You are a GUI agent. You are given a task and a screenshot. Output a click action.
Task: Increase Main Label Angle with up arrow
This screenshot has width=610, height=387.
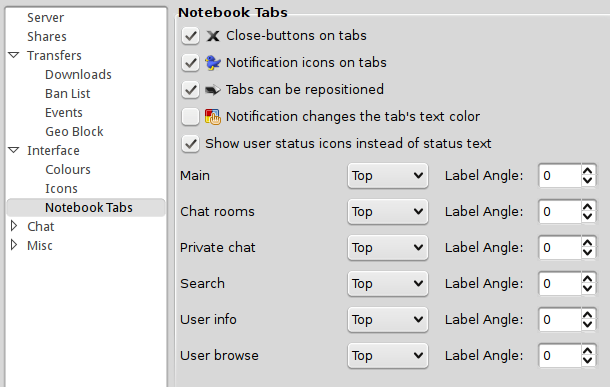coord(588,171)
